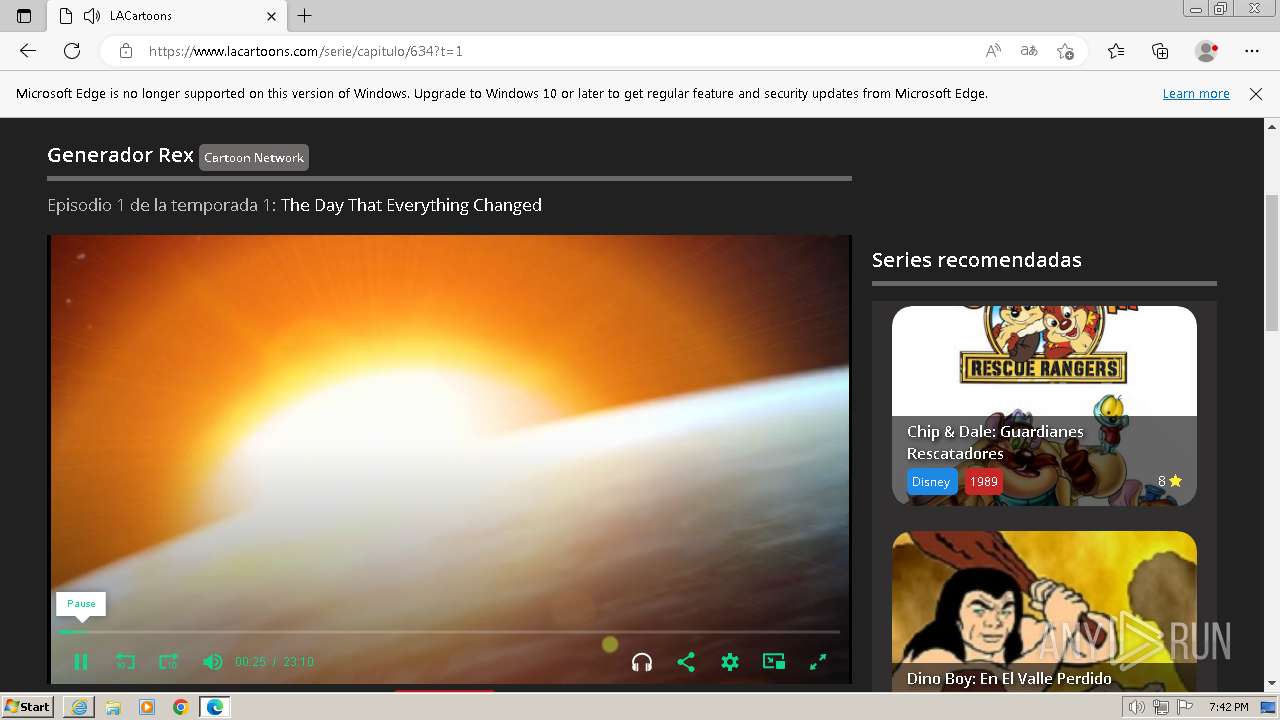Image resolution: width=1280 pixels, height=720 pixels.
Task: Activate Read Aloud in address bar
Action: tap(993, 51)
